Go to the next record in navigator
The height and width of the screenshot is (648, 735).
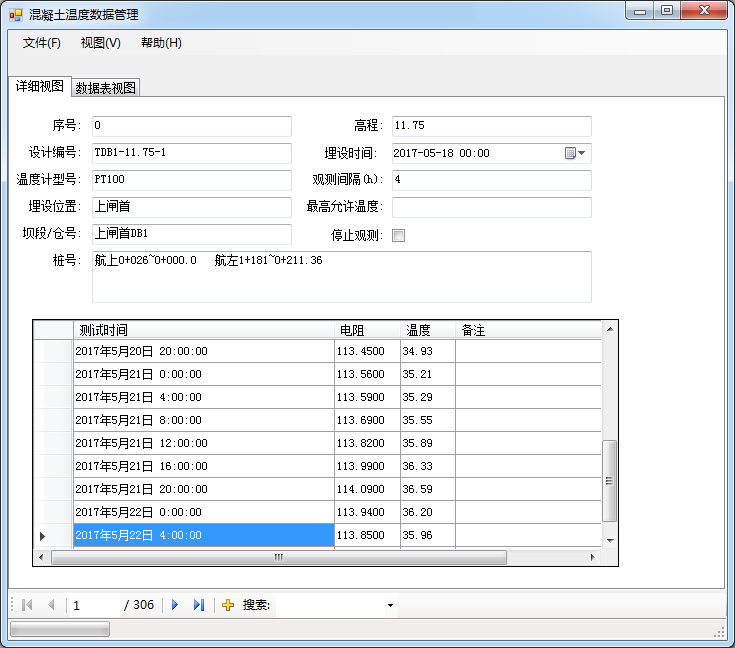(x=175, y=605)
